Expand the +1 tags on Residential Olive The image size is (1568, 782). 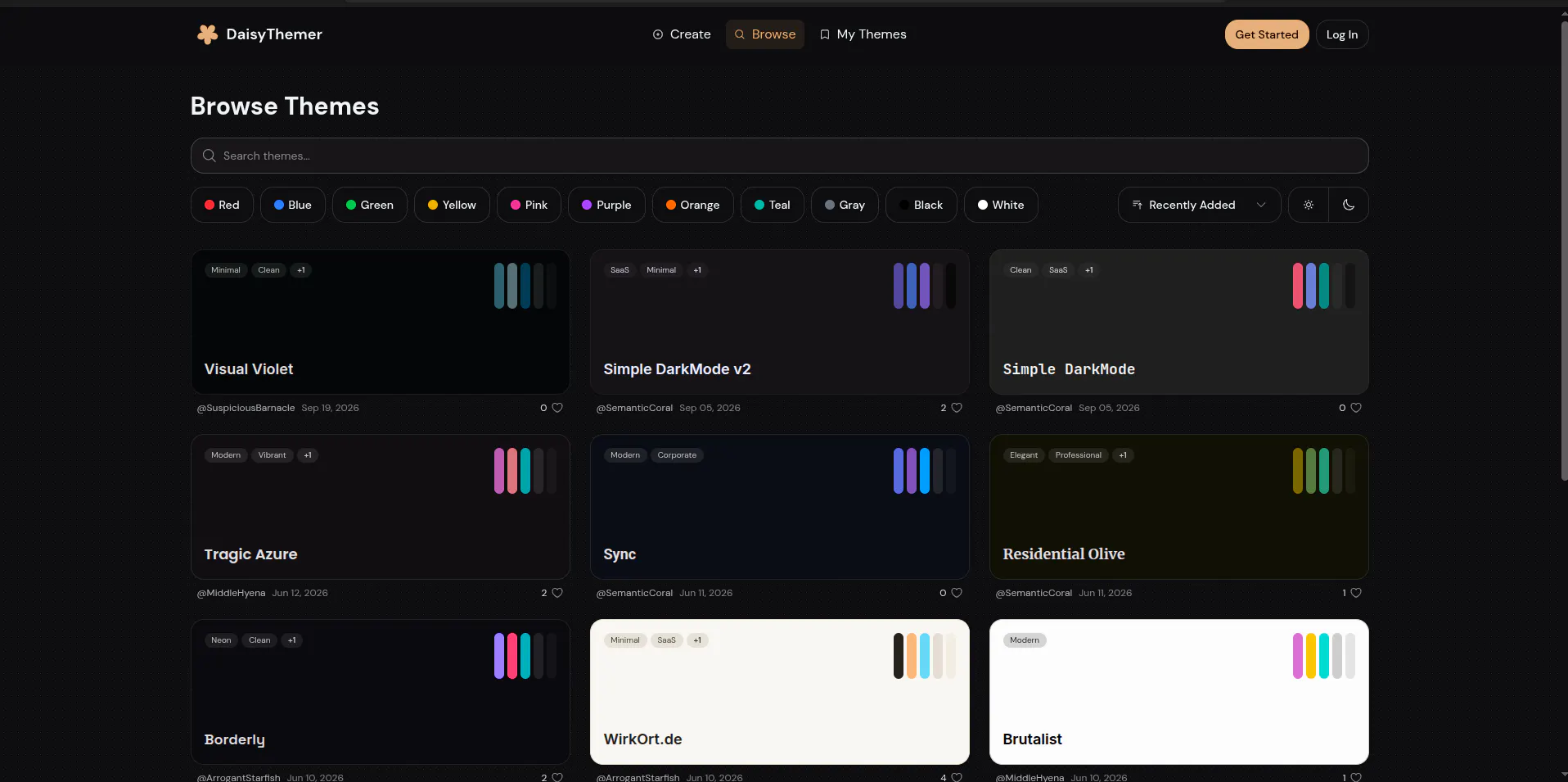tap(1123, 455)
